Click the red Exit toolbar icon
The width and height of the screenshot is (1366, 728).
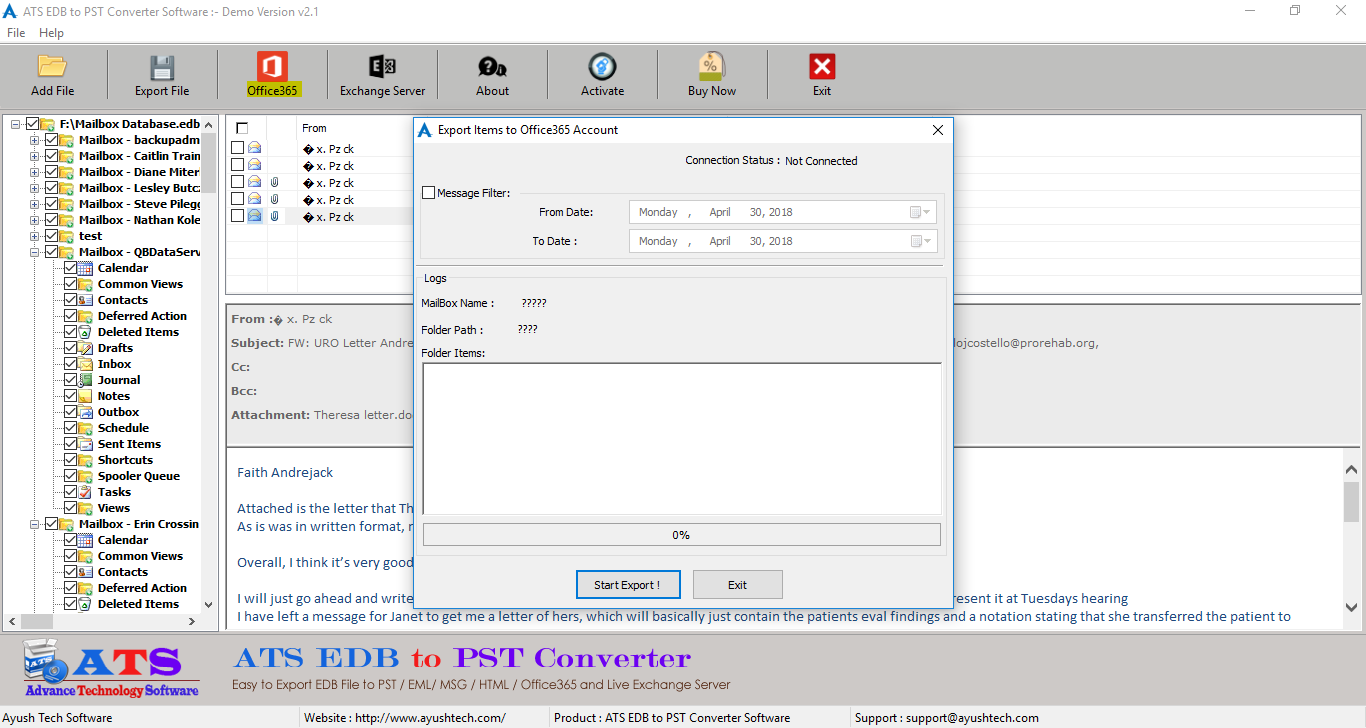[822, 67]
